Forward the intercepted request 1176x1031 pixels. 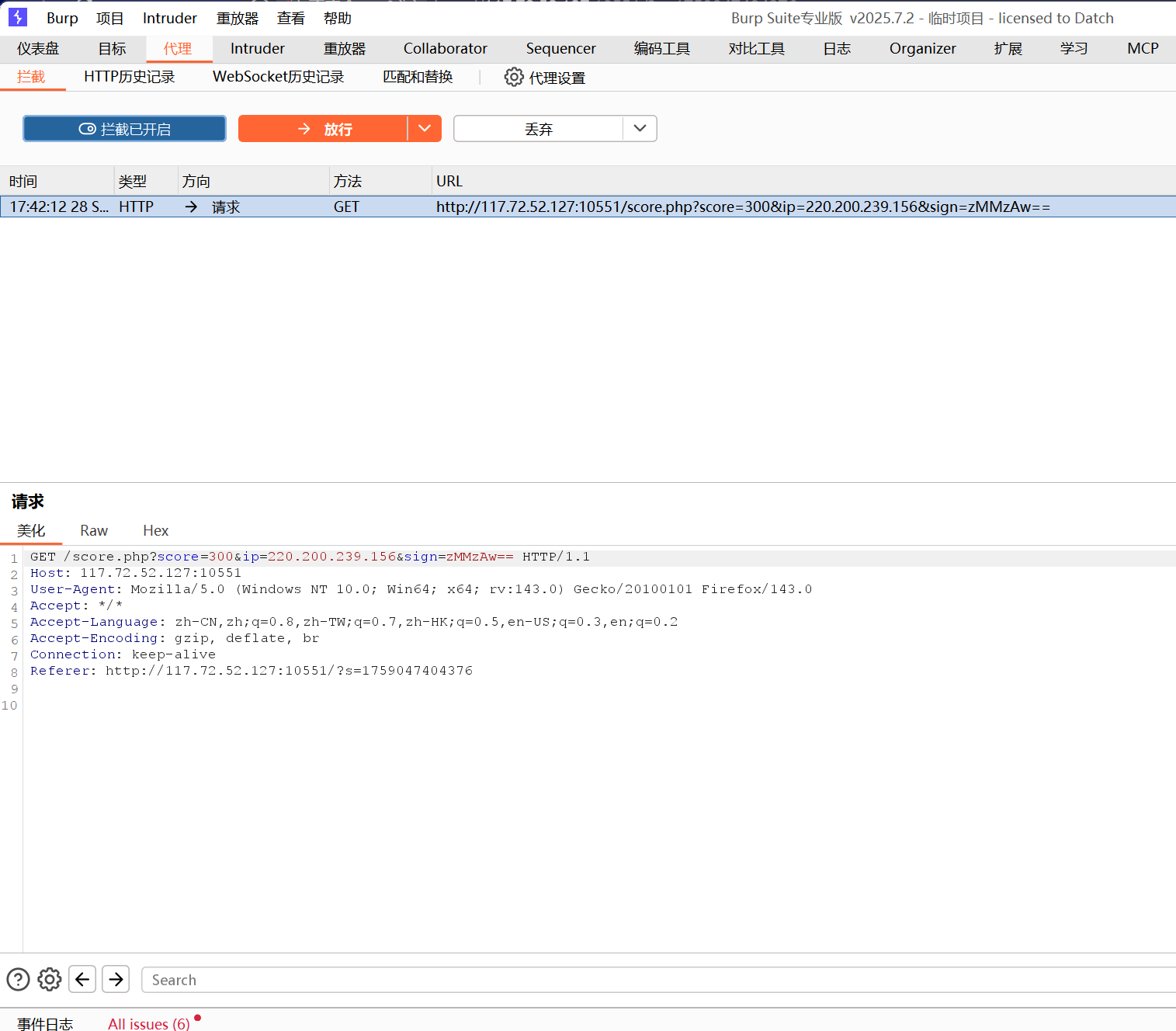(323, 129)
